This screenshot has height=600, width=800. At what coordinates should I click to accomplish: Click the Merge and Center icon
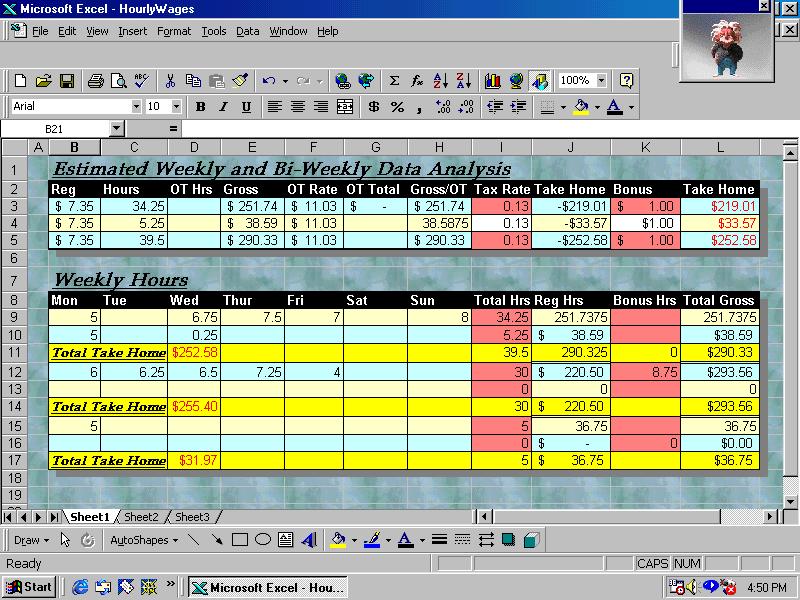347,107
